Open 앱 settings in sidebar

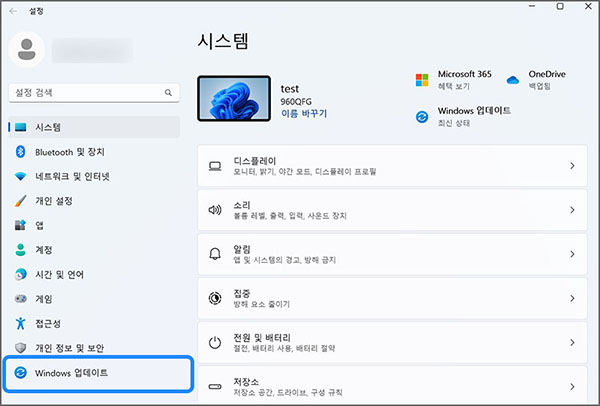(94, 225)
